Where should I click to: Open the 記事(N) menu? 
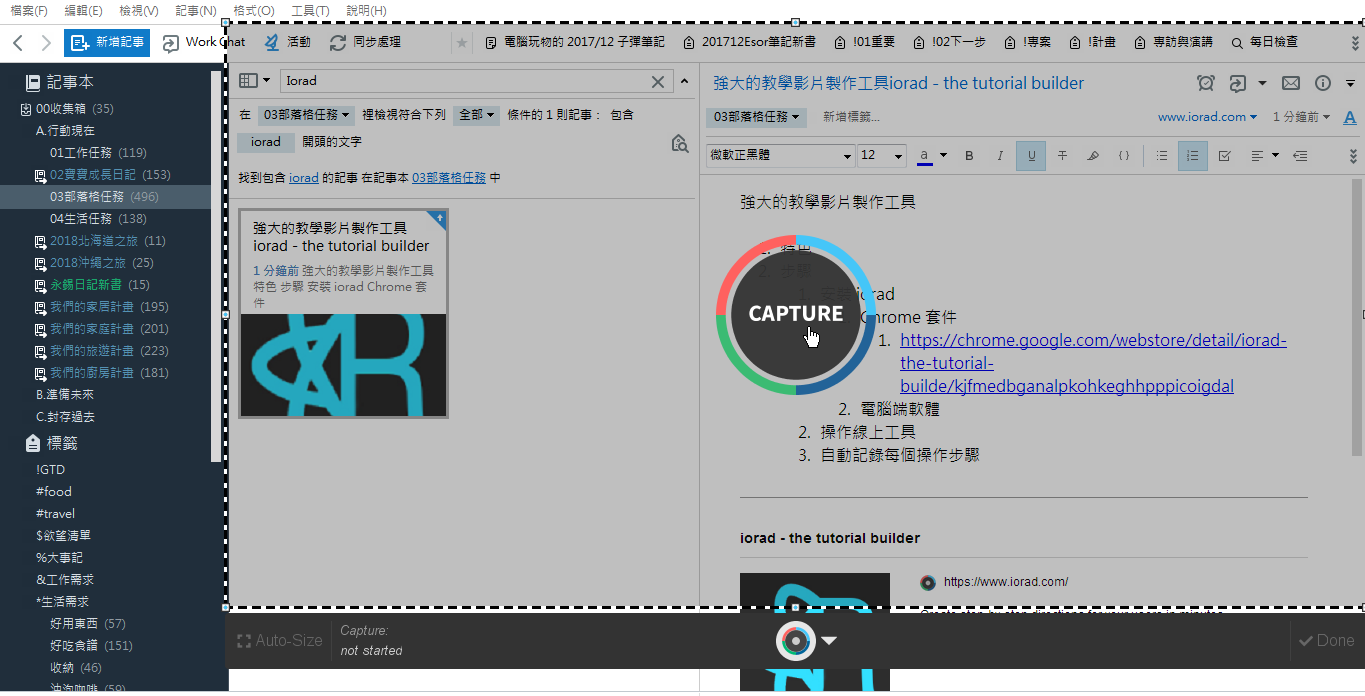coord(195,10)
